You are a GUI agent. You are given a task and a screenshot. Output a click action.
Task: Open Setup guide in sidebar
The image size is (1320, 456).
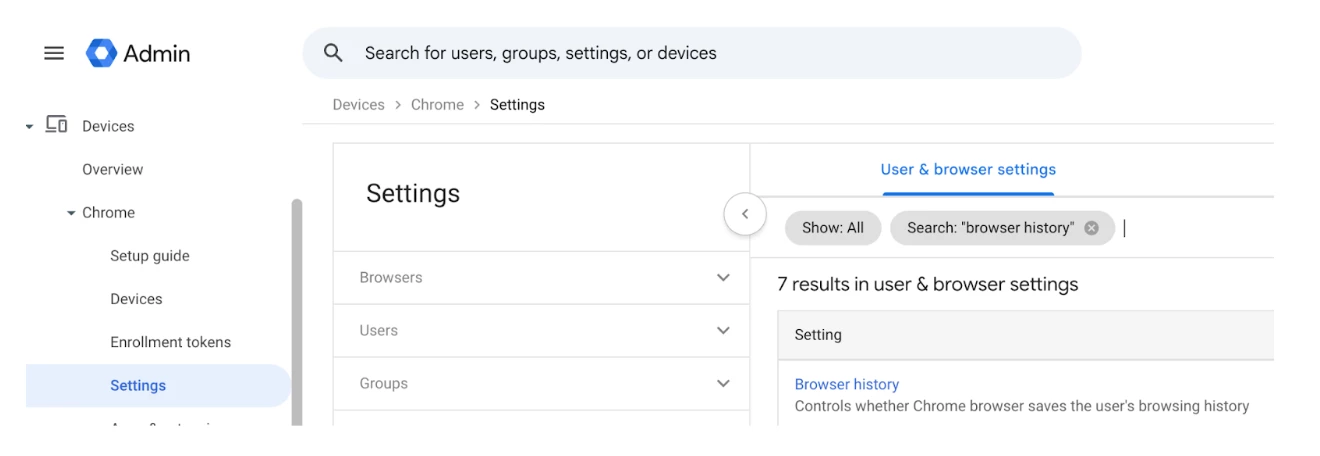[149, 256]
